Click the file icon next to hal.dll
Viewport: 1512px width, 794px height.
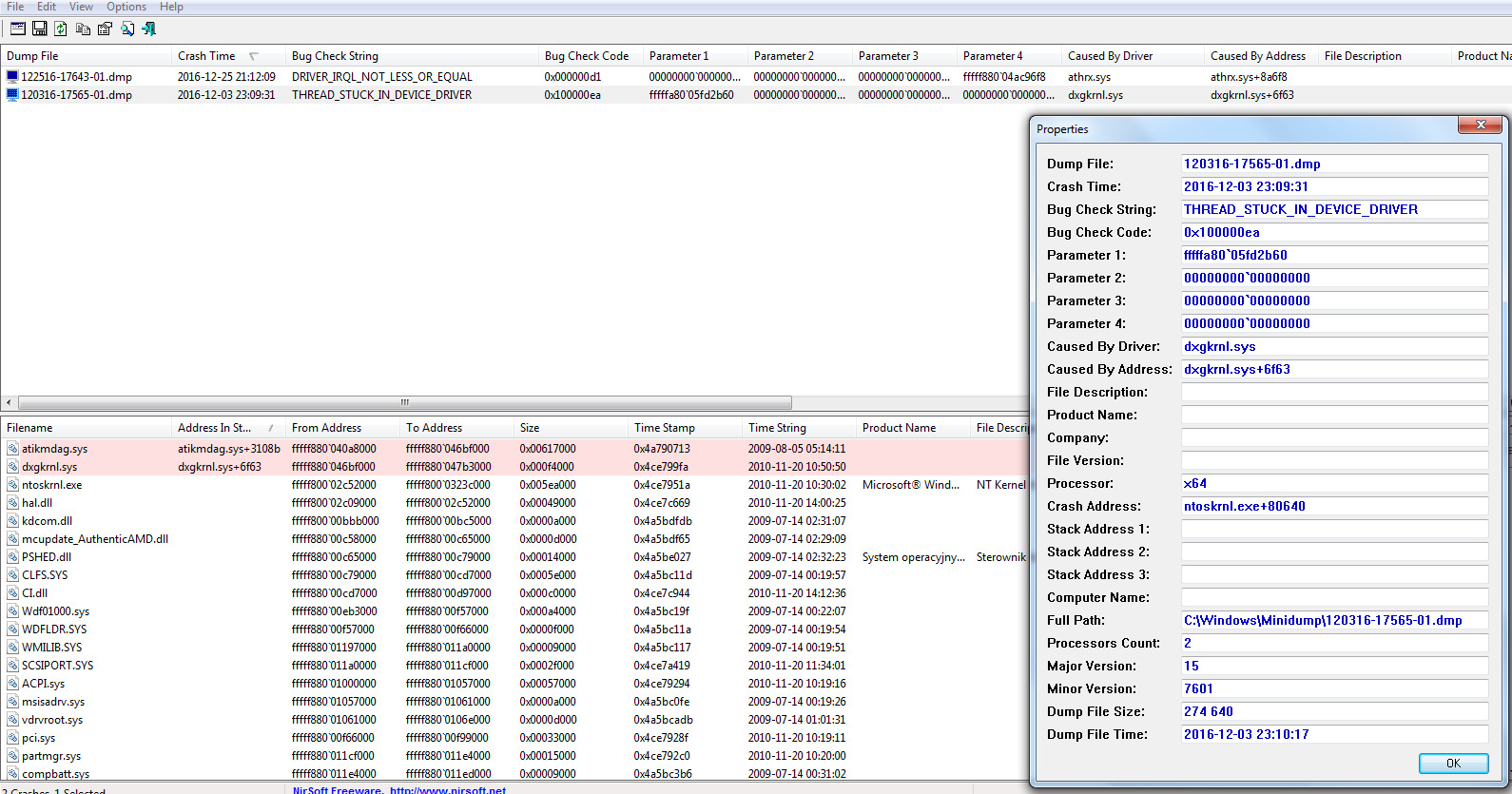[x=12, y=502]
